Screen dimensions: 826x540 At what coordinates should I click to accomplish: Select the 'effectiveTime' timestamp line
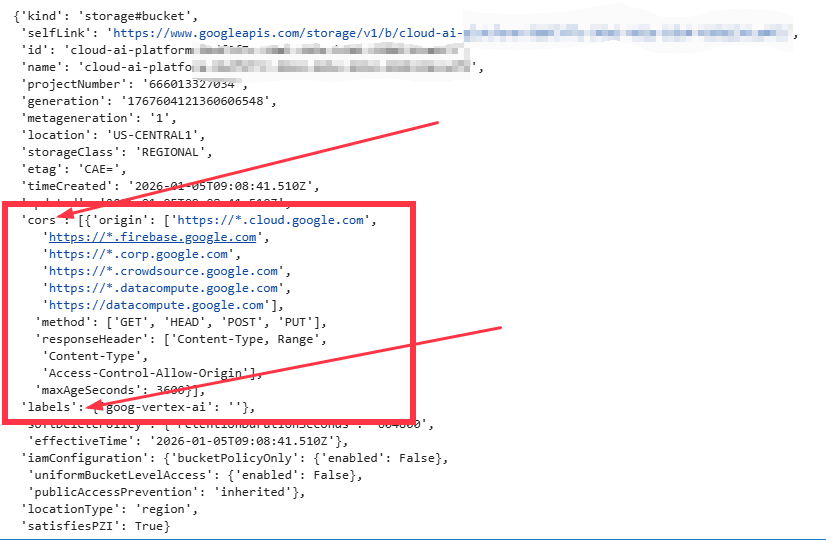point(188,441)
